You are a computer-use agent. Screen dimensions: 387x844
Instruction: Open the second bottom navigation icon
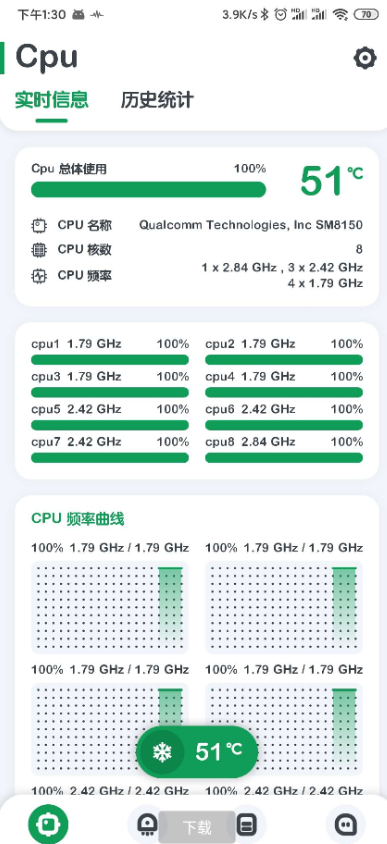147,824
